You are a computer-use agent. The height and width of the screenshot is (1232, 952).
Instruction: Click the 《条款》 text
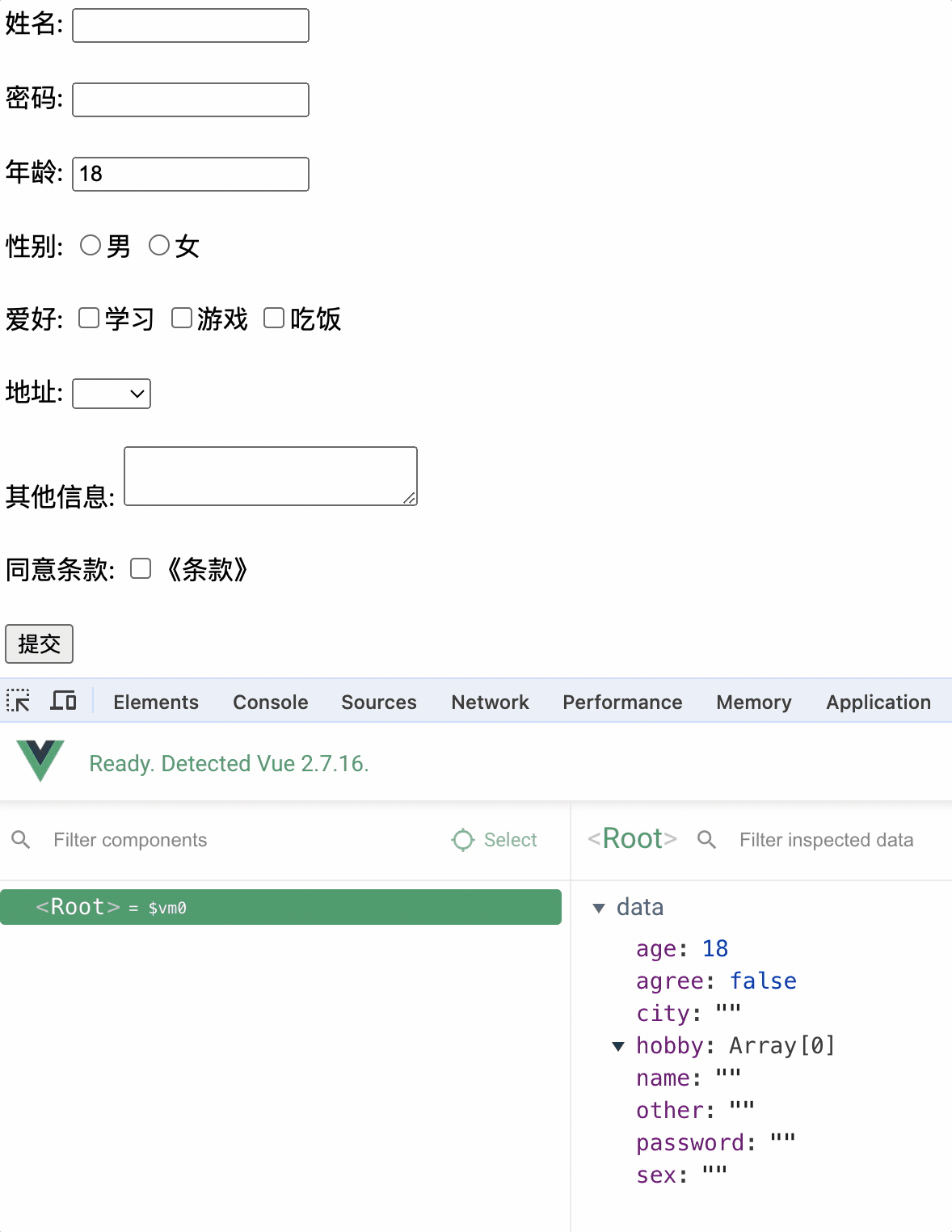[x=207, y=569]
